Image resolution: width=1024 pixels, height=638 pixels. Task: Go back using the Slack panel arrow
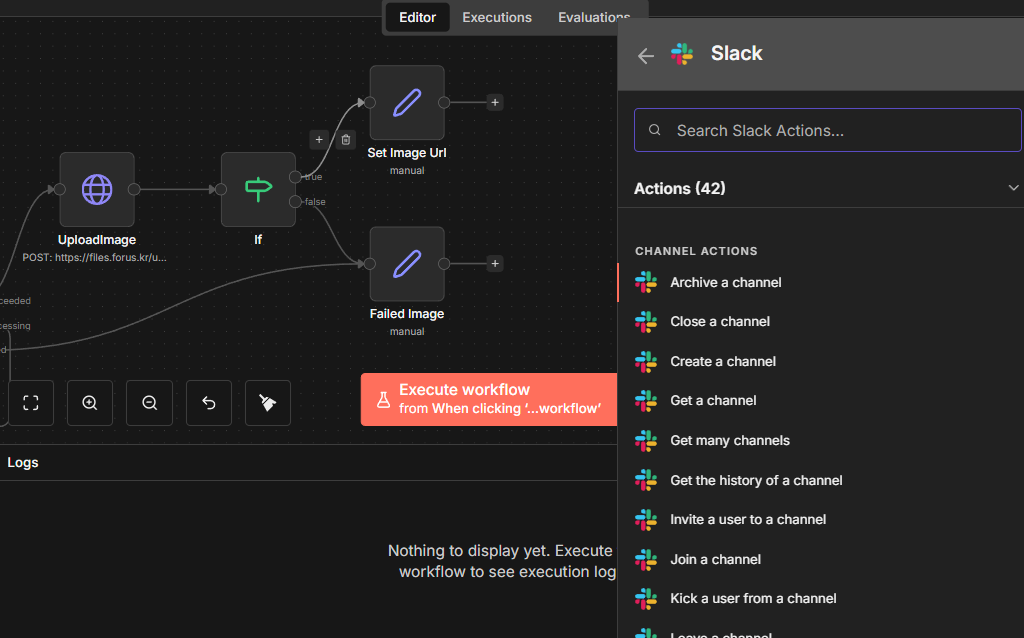tap(646, 56)
